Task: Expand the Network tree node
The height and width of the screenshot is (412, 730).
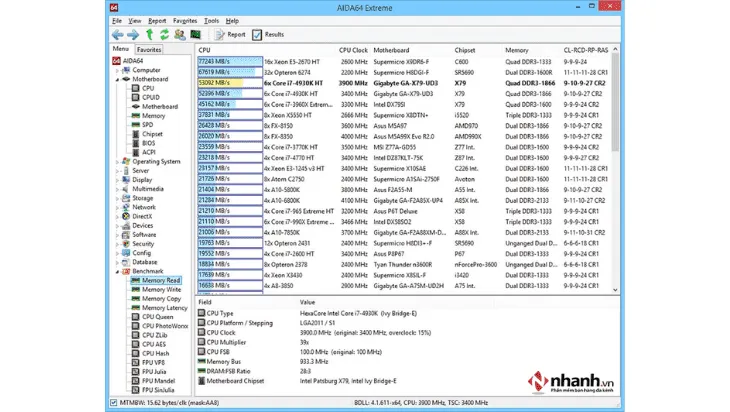Action: click(x=117, y=207)
